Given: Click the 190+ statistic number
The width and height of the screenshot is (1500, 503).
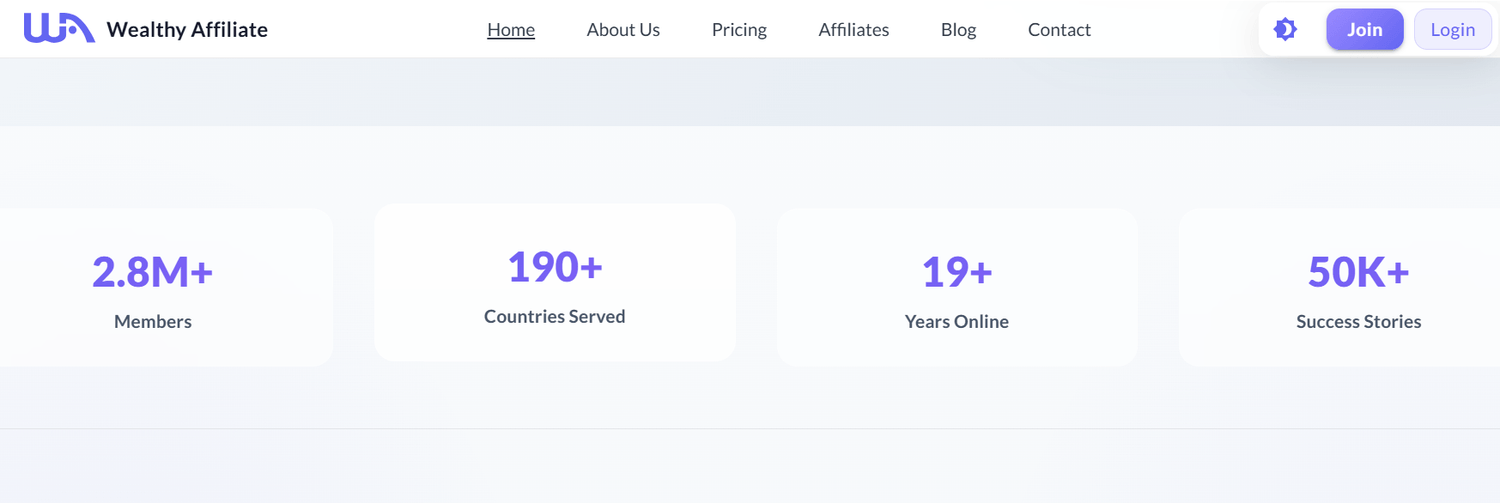Looking at the screenshot, I should pos(555,267).
